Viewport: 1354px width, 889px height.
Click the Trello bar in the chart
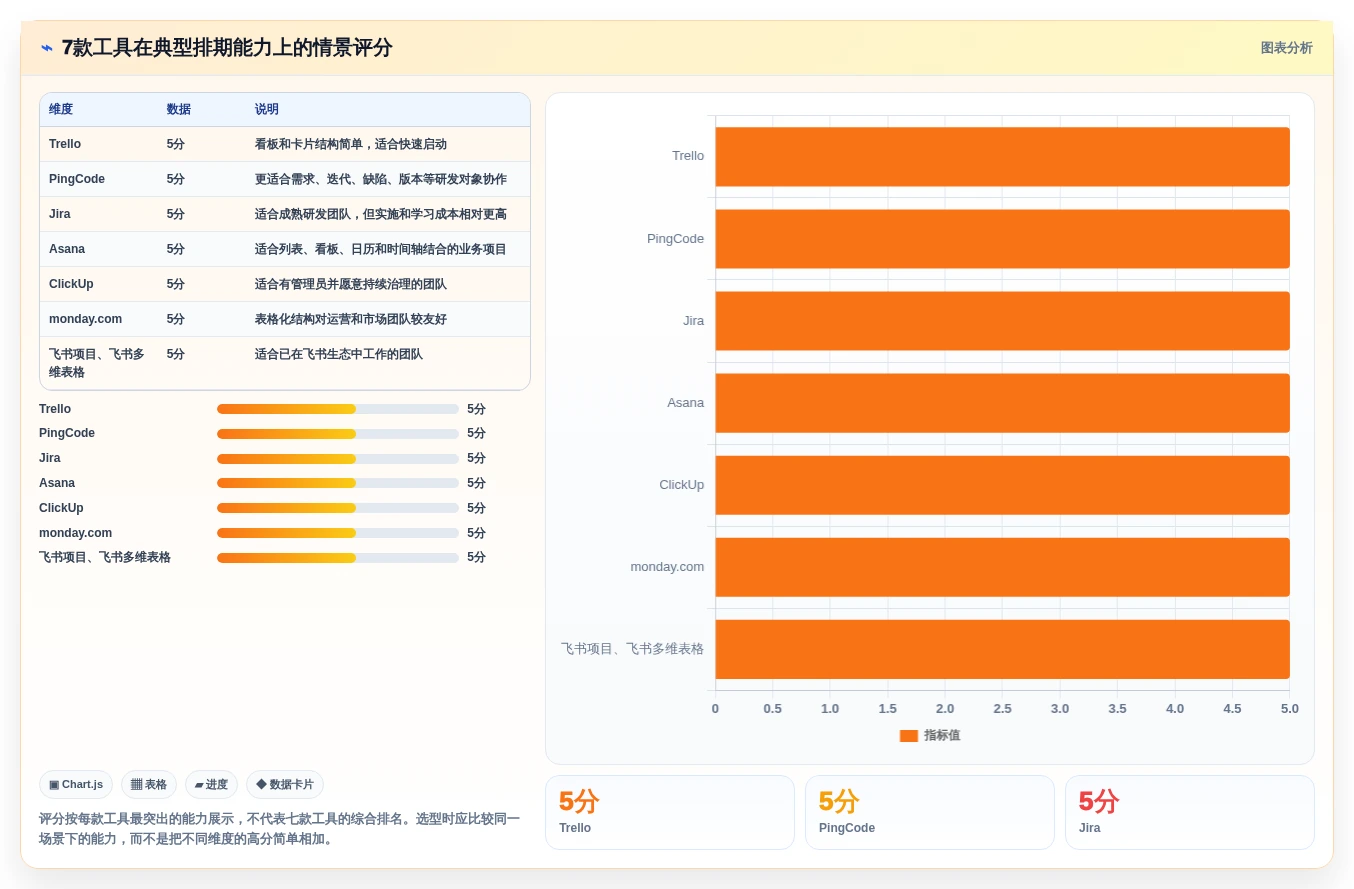tap(1002, 157)
